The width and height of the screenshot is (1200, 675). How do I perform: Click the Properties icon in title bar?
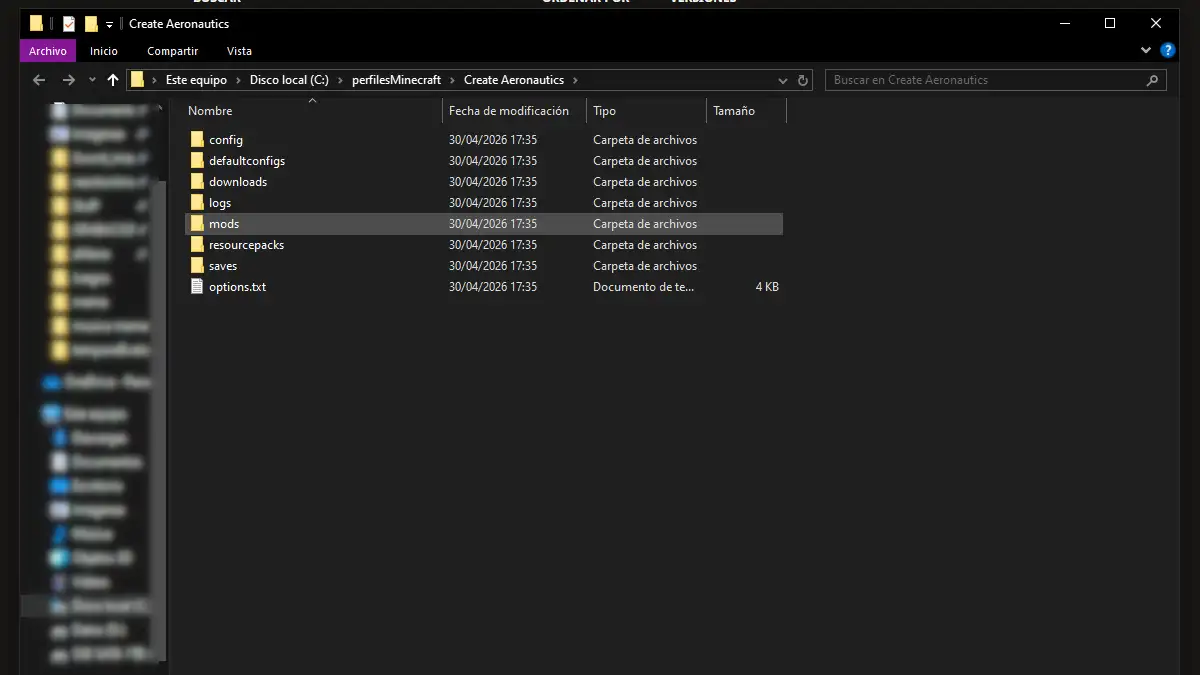click(69, 23)
